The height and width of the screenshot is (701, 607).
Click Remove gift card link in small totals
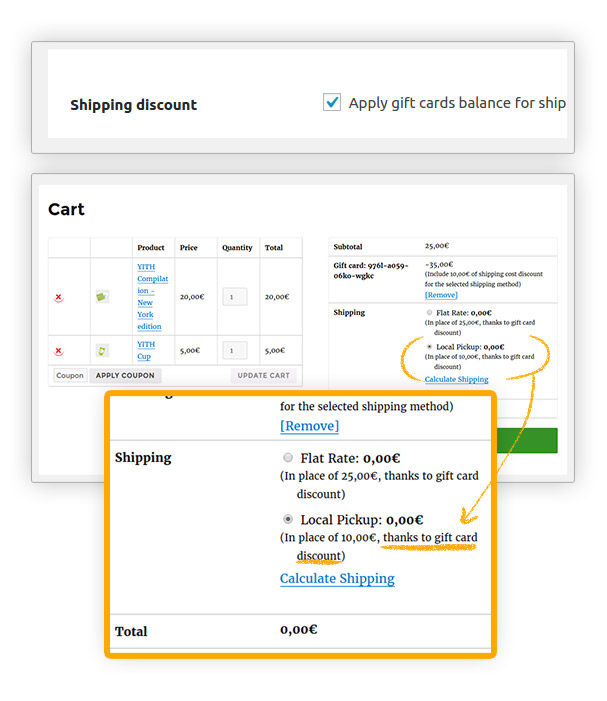[441, 295]
